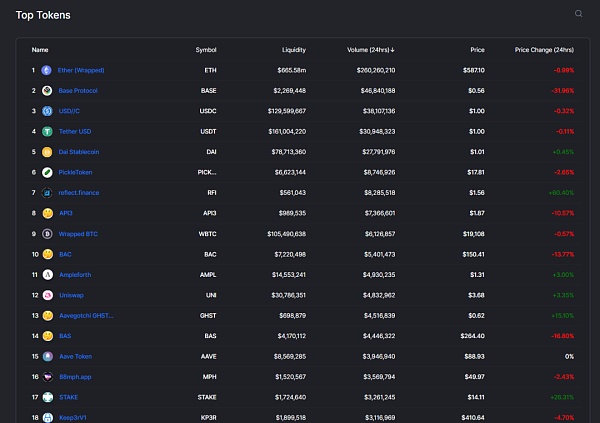Open the Keep3rV1 token link
The height and width of the screenshot is (423, 600).
(x=73, y=418)
